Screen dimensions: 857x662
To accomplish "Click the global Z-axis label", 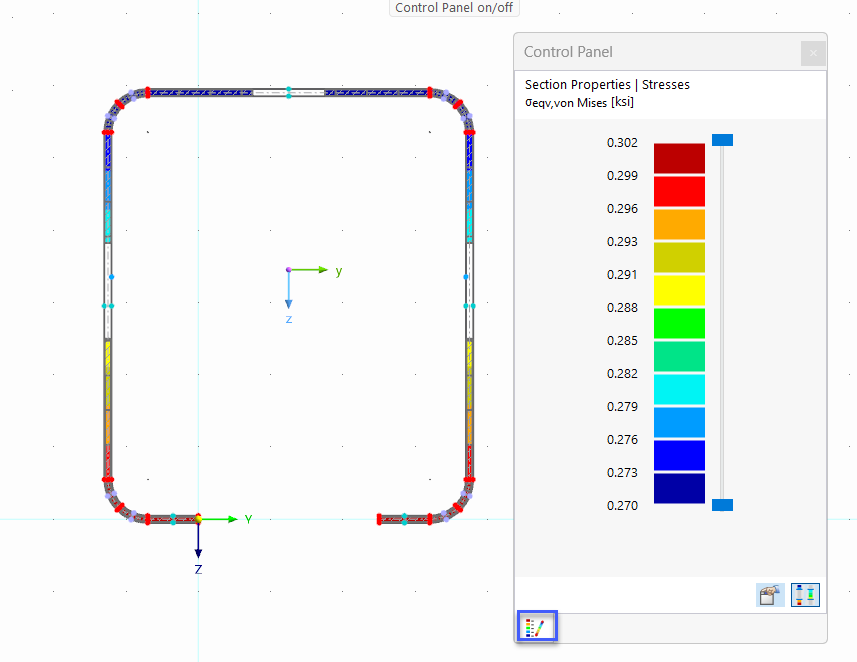I will point(198,570).
